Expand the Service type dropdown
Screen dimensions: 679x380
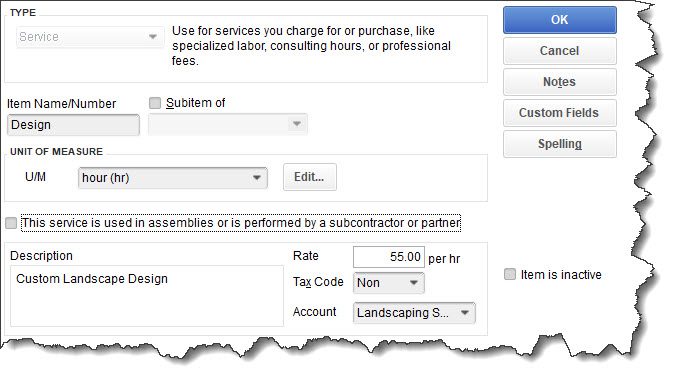90,37
